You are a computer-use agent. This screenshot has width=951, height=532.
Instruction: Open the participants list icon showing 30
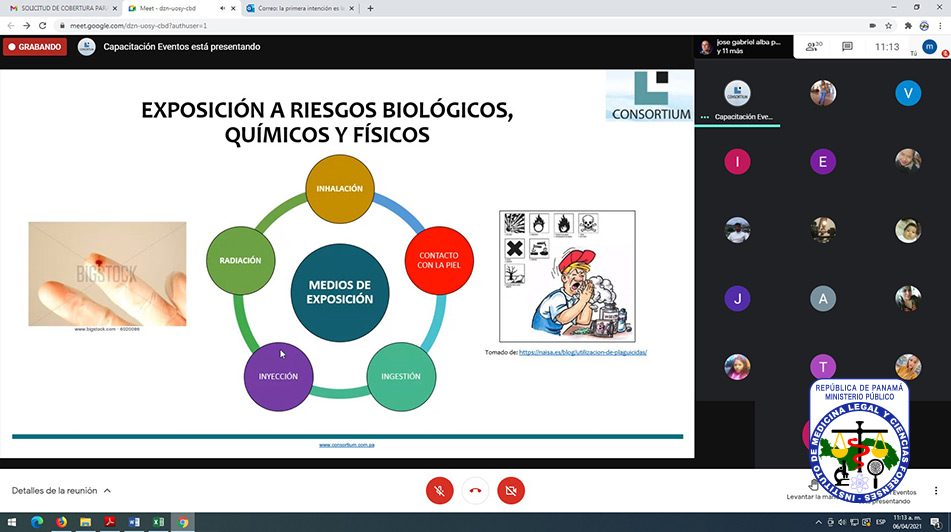point(813,47)
